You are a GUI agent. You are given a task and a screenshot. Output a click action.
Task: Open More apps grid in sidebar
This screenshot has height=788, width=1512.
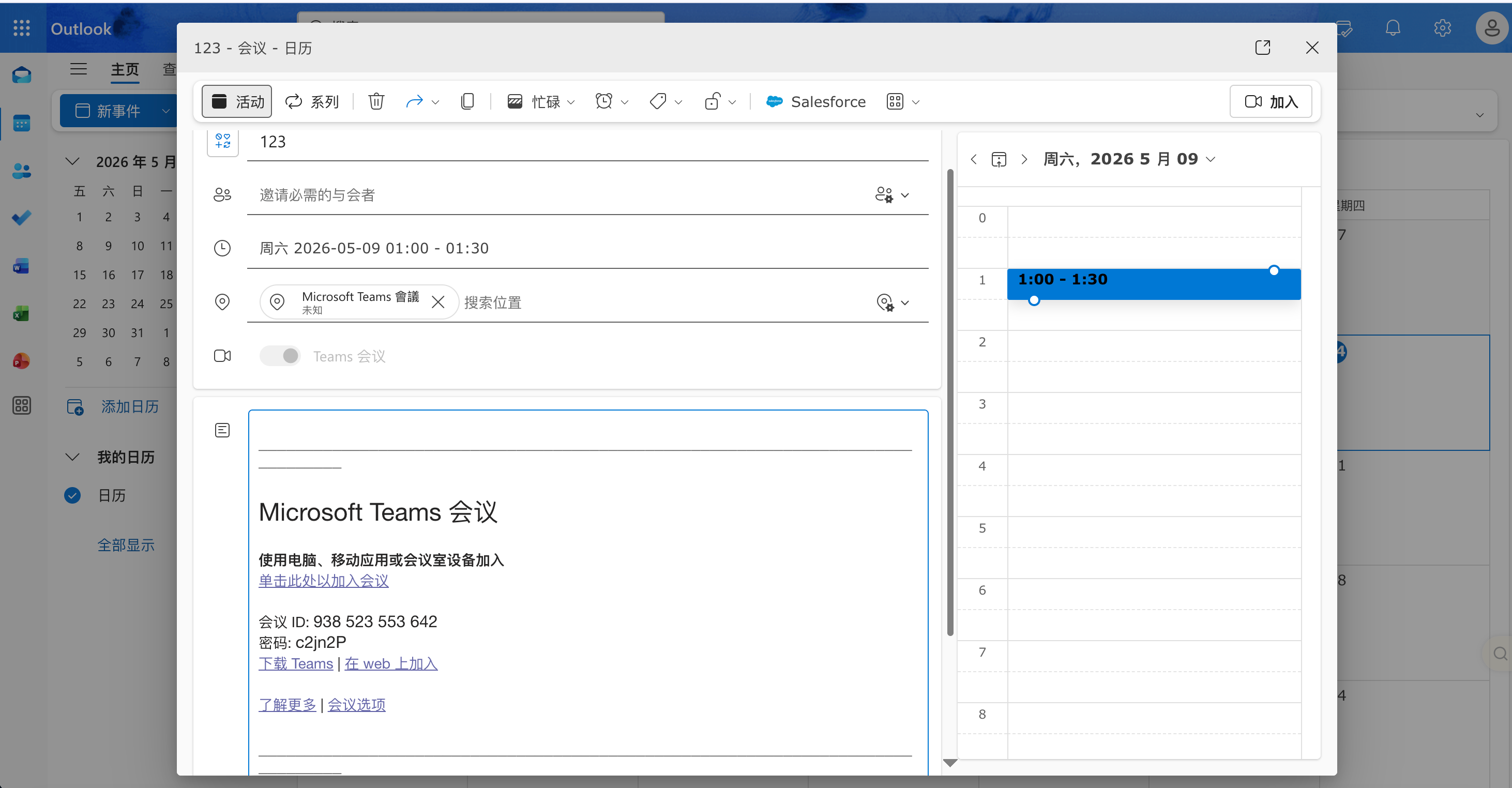(x=22, y=405)
